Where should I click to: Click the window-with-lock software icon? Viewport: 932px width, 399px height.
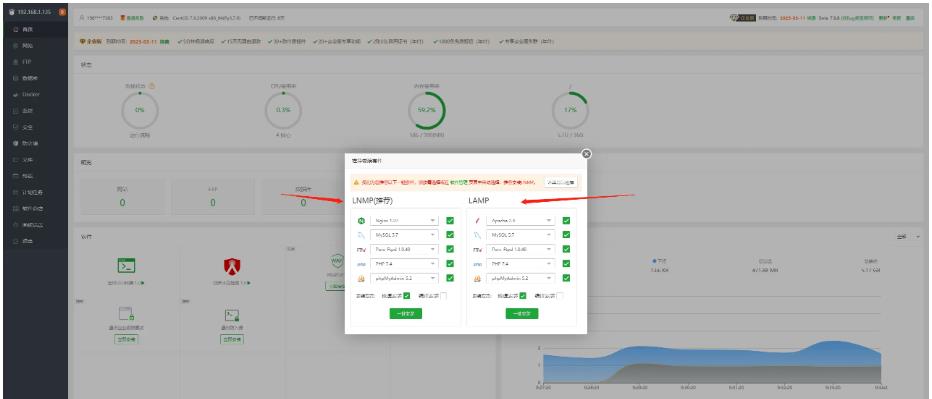126,314
